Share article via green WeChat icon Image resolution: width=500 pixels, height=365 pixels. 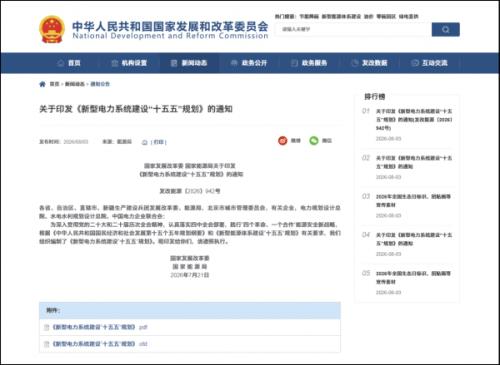[x=314, y=141]
